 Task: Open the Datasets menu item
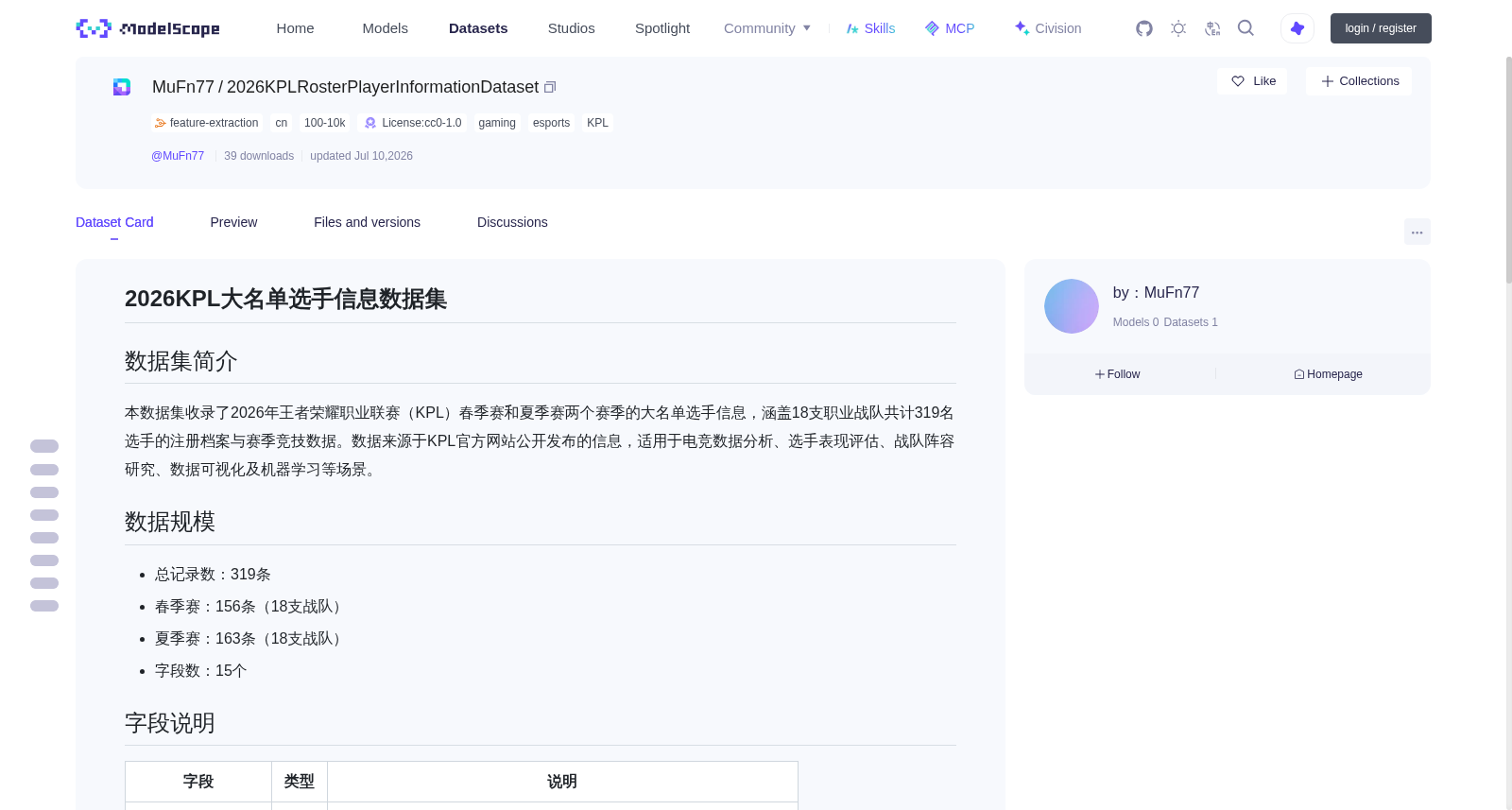coord(478,28)
